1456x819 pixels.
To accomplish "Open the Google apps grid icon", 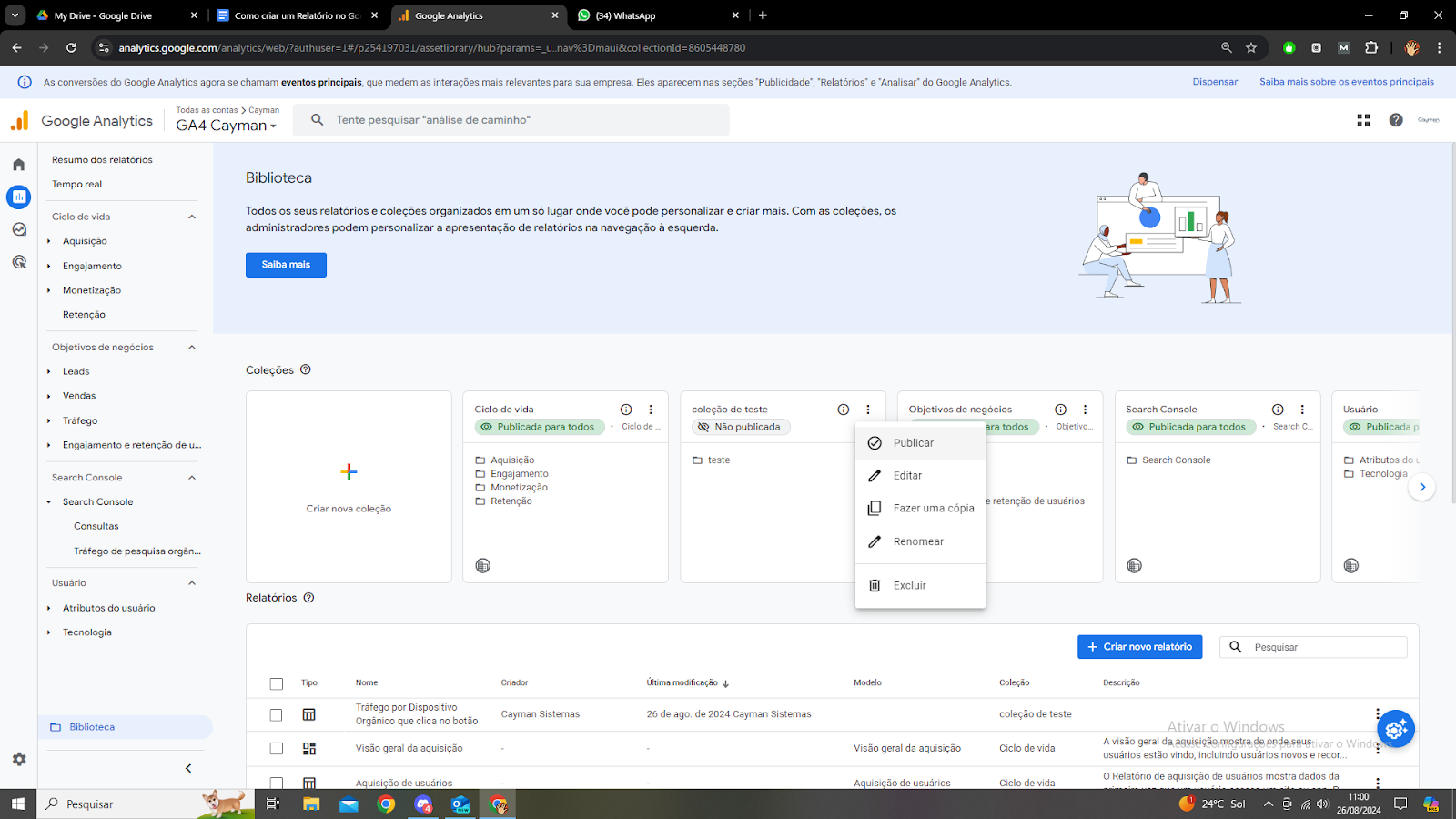I will (1363, 120).
